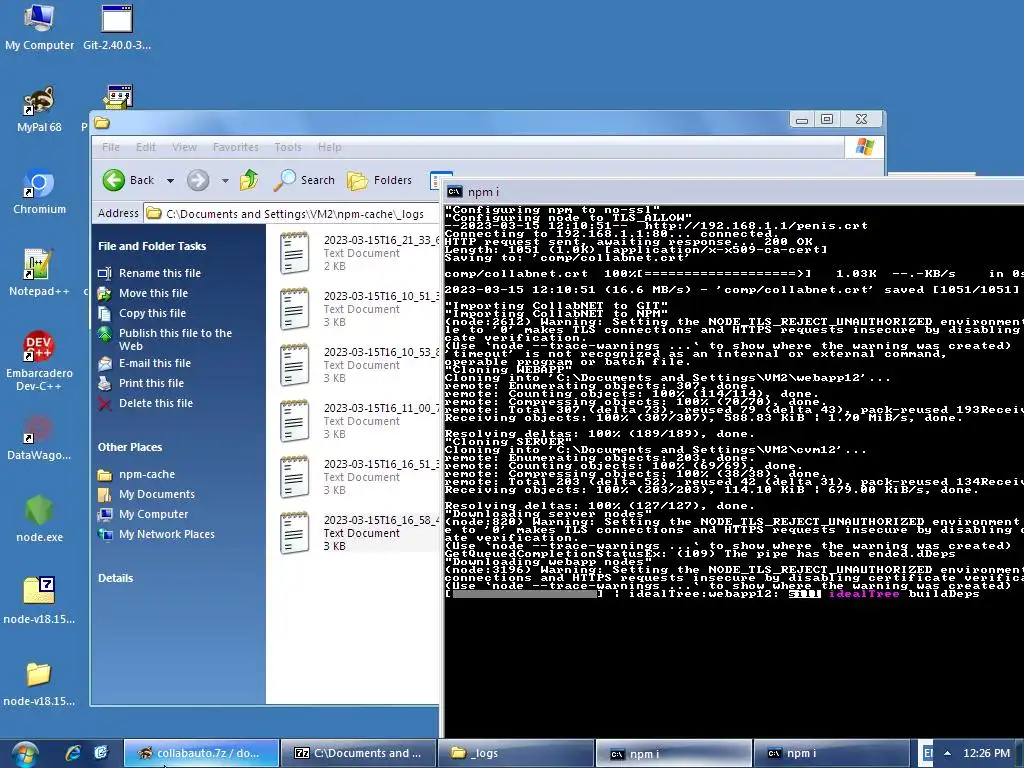This screenshot has height=768, width=1024.
Task: Click the 12:26 PM system clock
Action: click(986, 754)
